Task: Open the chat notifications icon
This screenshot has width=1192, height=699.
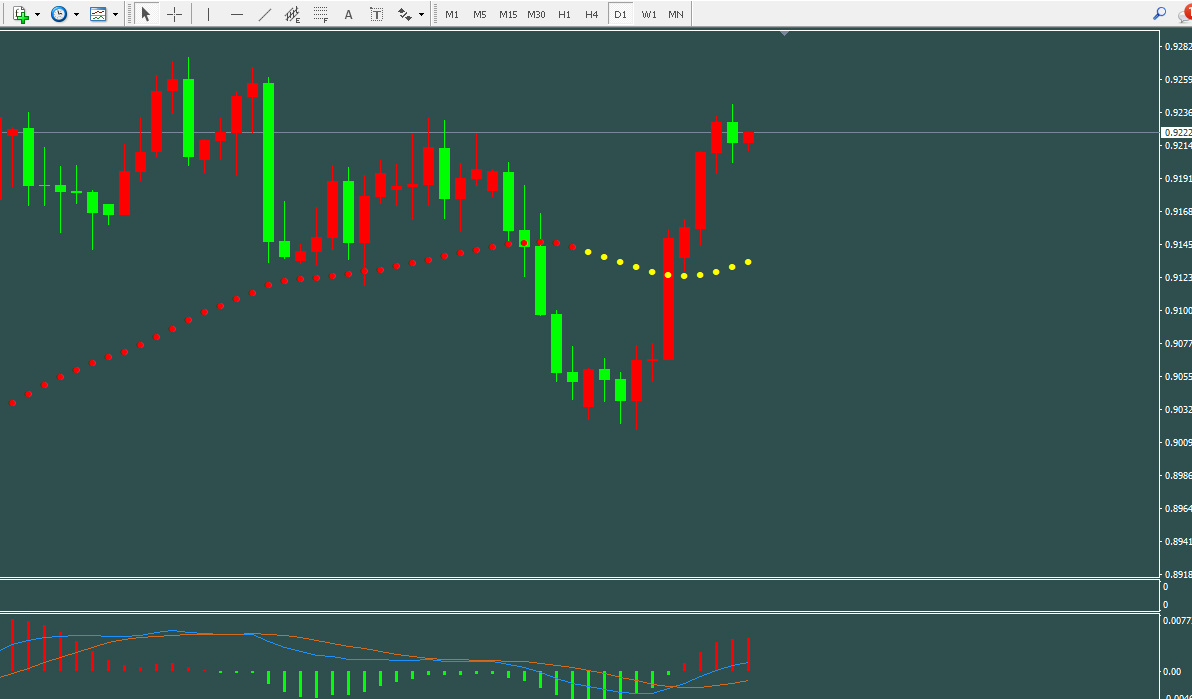Action: click(1184, 13)
